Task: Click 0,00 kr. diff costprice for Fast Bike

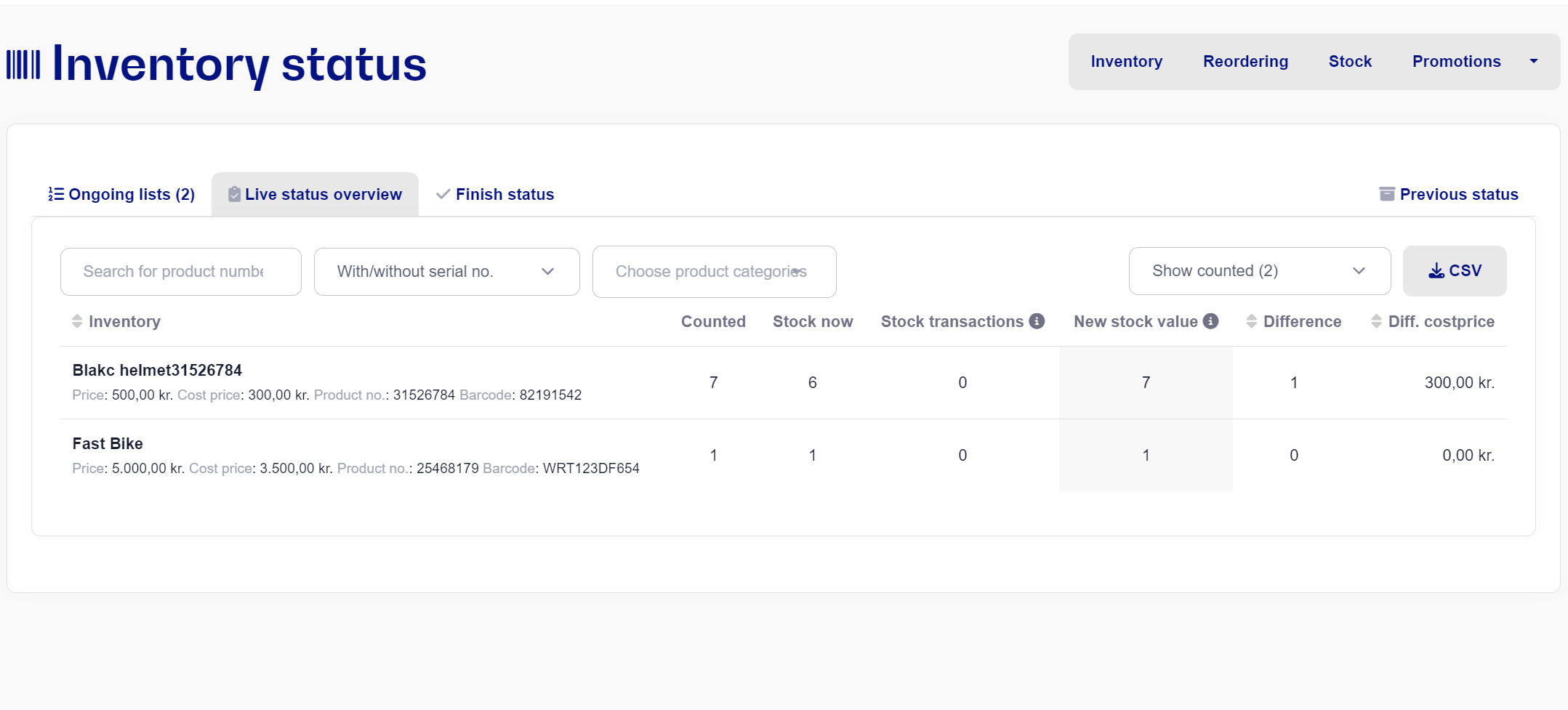Action: point(1468,455)
